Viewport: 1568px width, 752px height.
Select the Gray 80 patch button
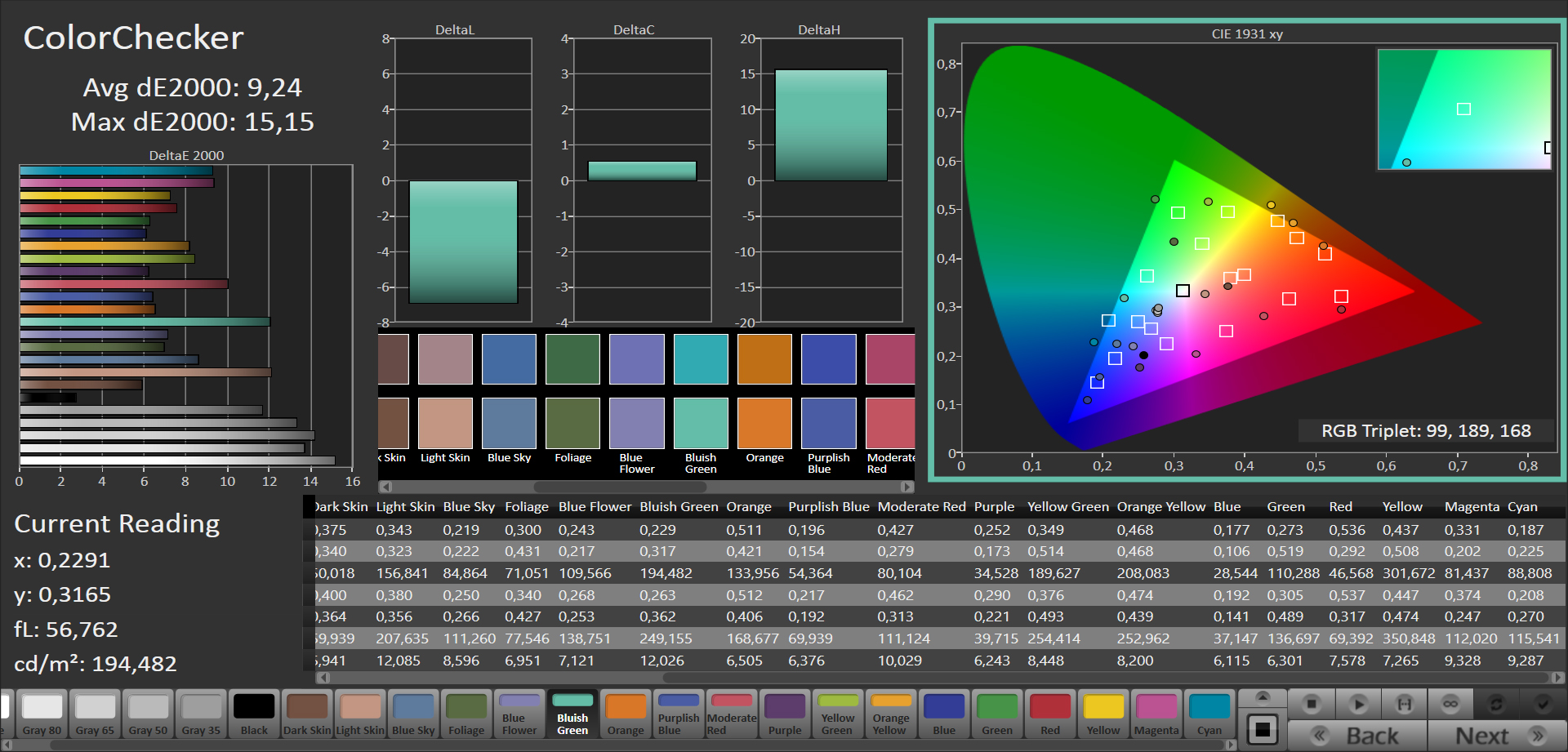(x=42, y=714)
